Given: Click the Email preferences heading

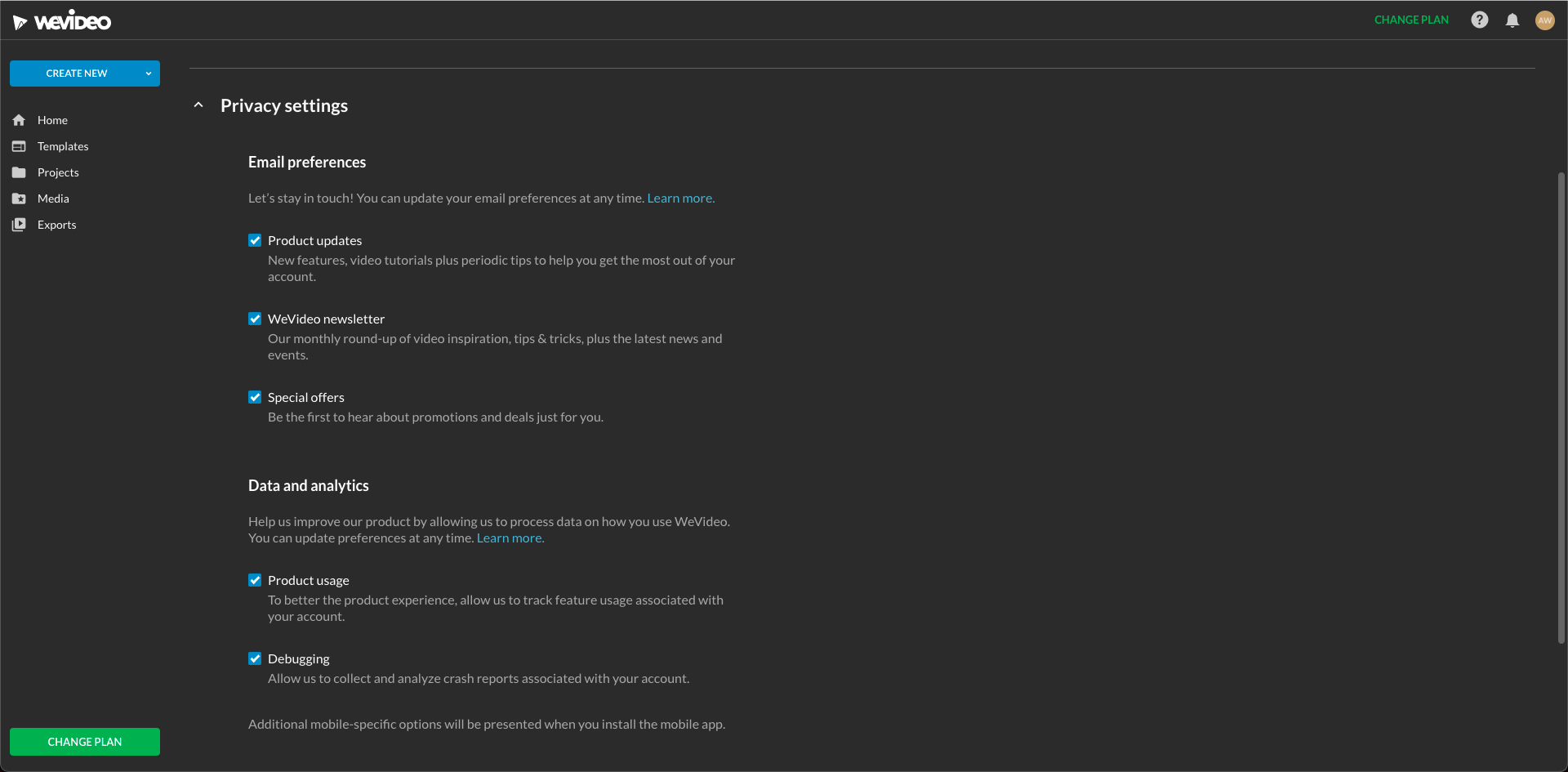Looking at the screenshot, I should click(307, 162).
